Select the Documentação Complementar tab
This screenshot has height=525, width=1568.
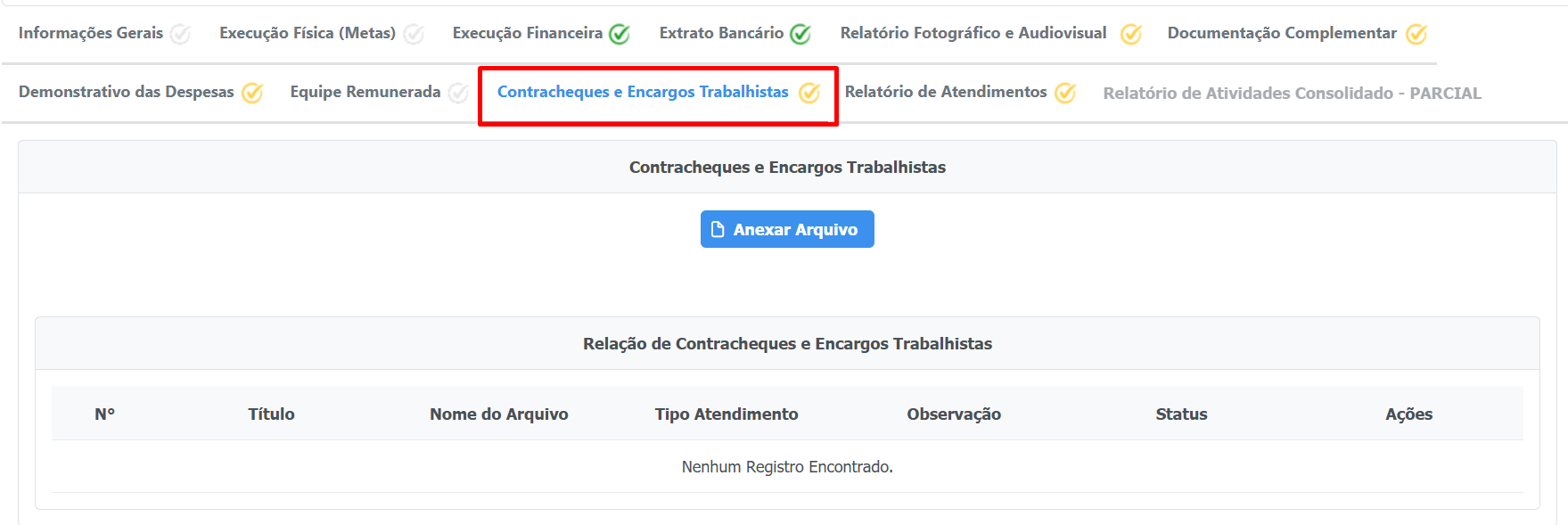click(x=1281, y=33)
